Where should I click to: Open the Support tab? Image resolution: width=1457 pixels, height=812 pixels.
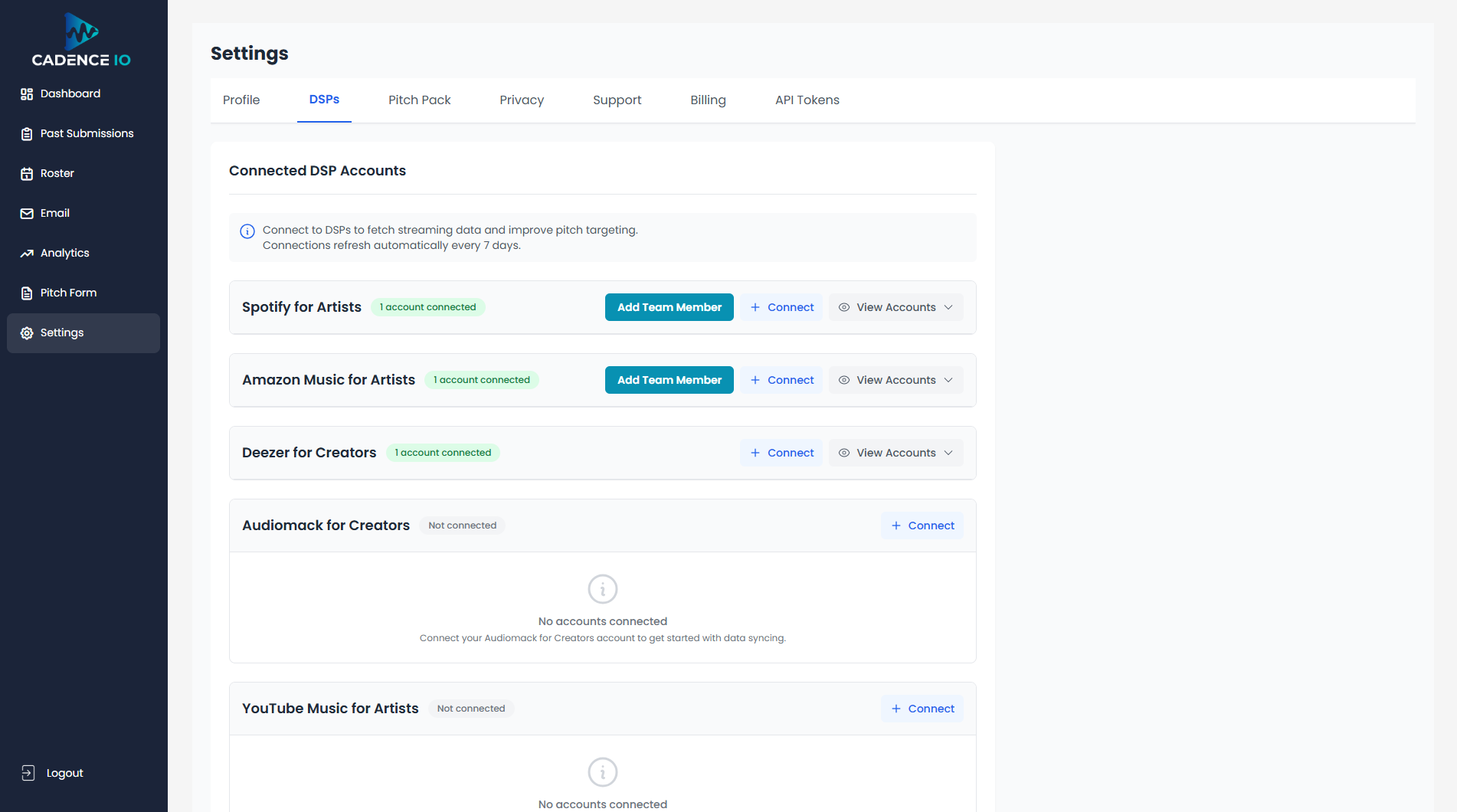[617, 100]
